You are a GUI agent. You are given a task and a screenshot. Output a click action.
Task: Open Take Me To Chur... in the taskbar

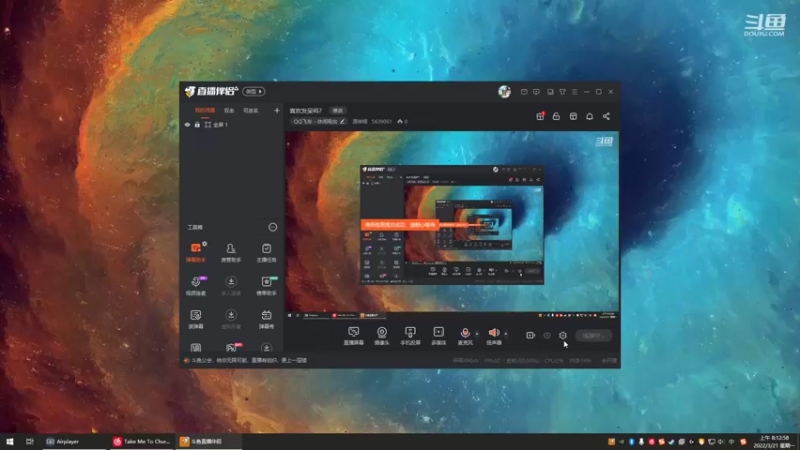pos(141,441)
